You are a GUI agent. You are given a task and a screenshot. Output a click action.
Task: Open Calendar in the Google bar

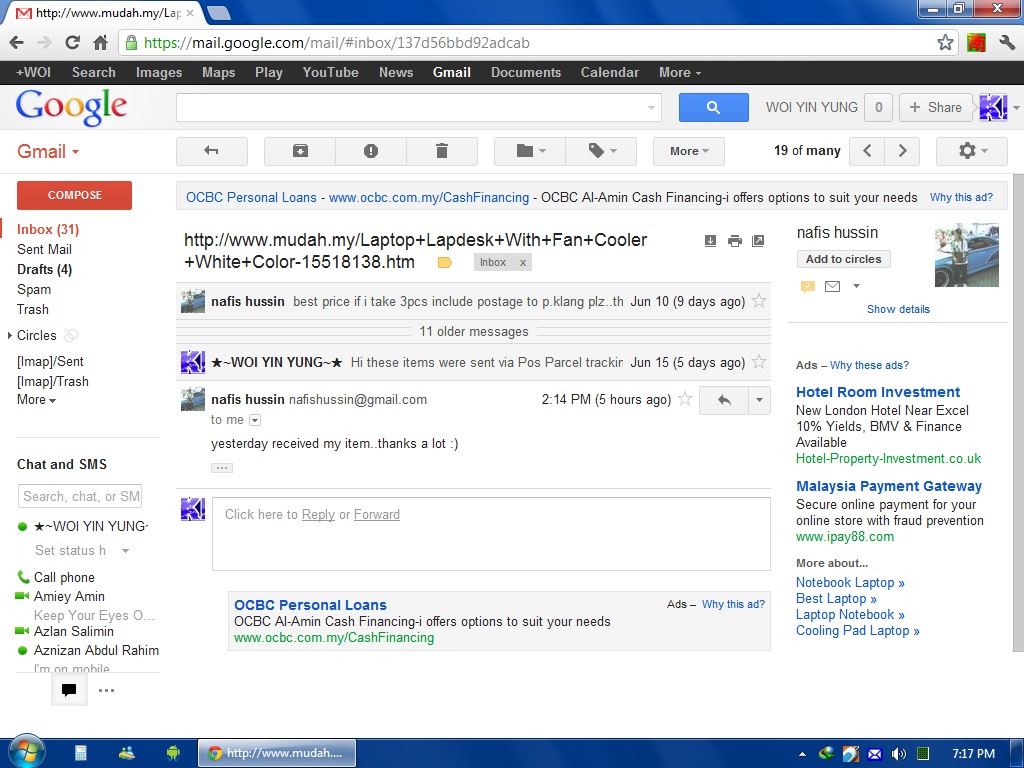click(x=610, y=72)
